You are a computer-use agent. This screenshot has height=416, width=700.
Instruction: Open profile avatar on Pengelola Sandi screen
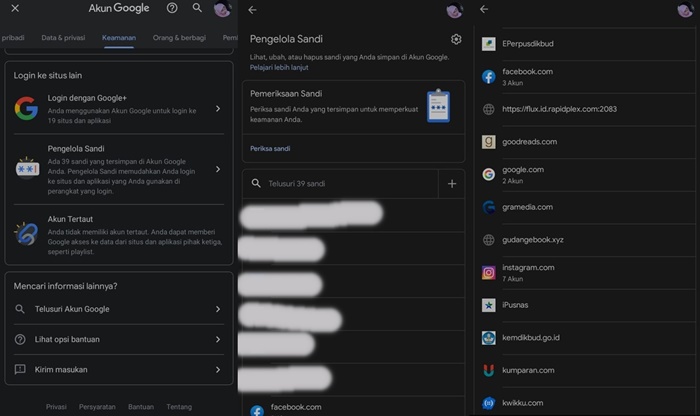(454, 10)
